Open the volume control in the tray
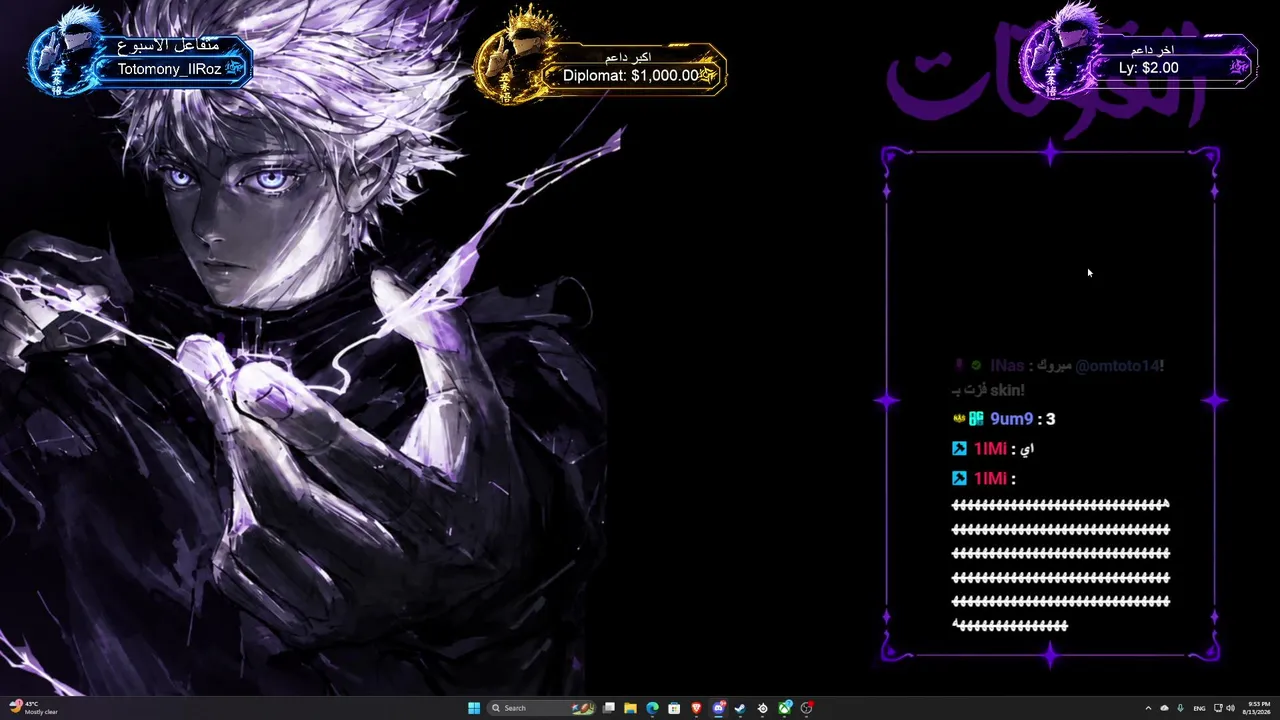The width and height of the screenshot is (1280, 720). tap(1230, 708)
